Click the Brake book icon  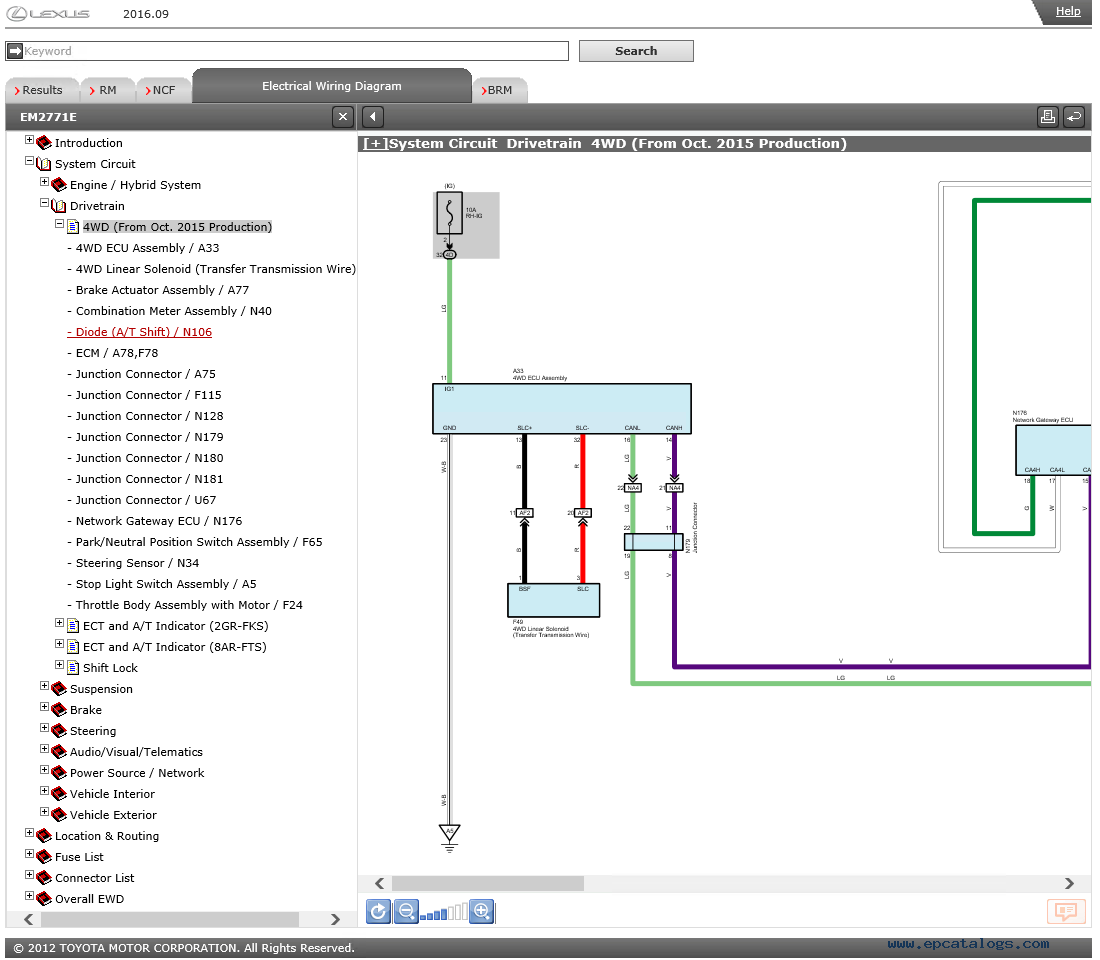(59, 710)
